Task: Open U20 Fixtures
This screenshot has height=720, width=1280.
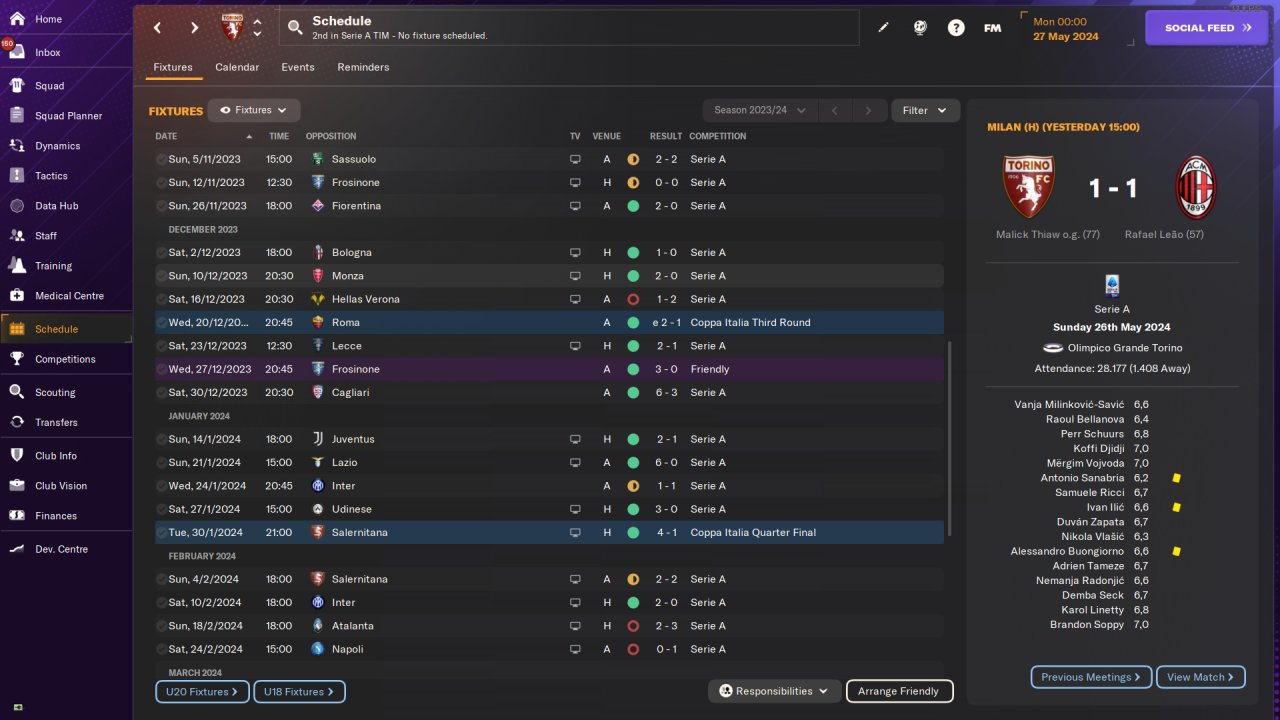Action: (202, 691)
